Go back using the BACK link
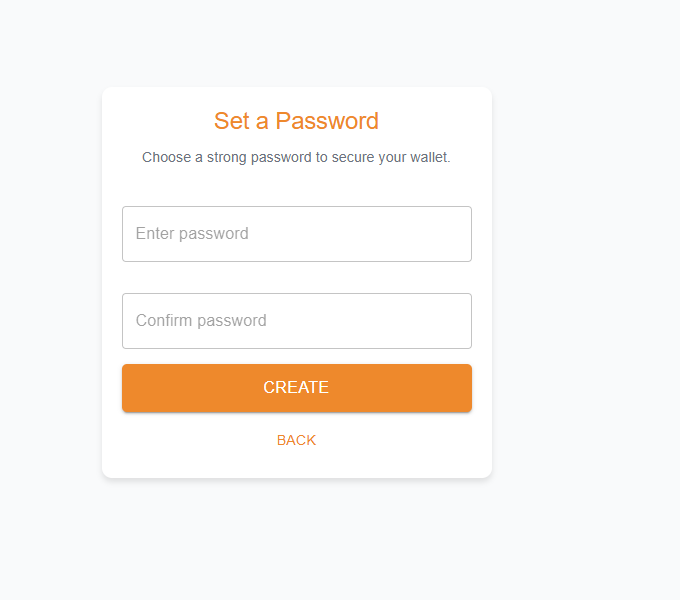The image size is (680, 600). coord(296,440)
